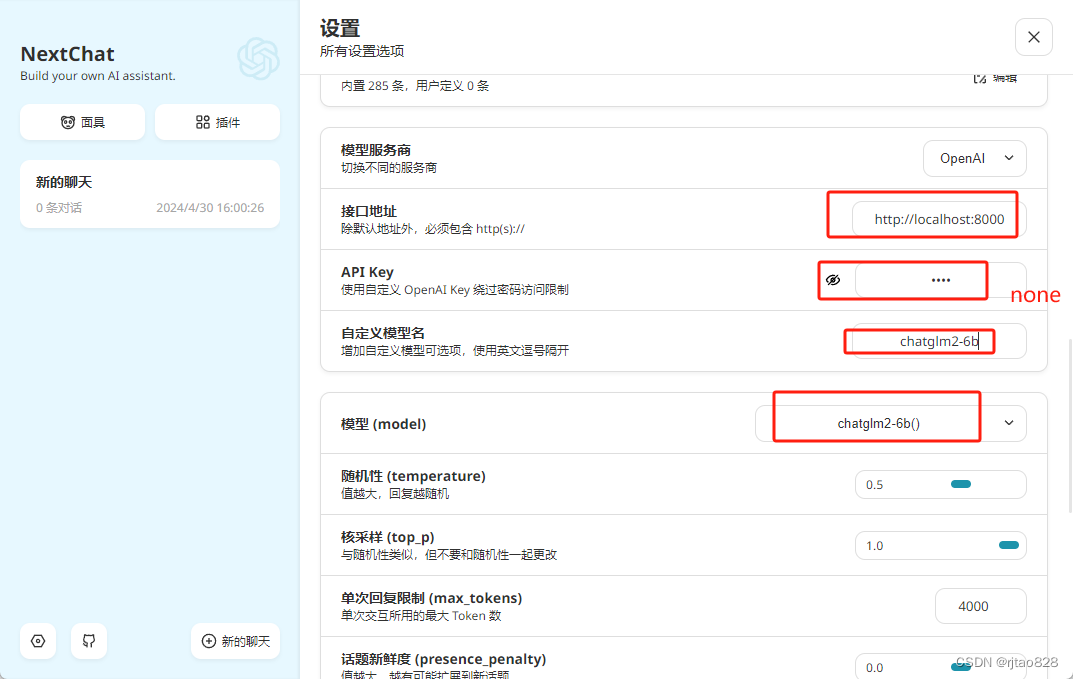Image resolution: width=1073 pixels, height=679 pixels.
Task: Click the settings gear icon bottom left
Action: [x=38, y=641]
